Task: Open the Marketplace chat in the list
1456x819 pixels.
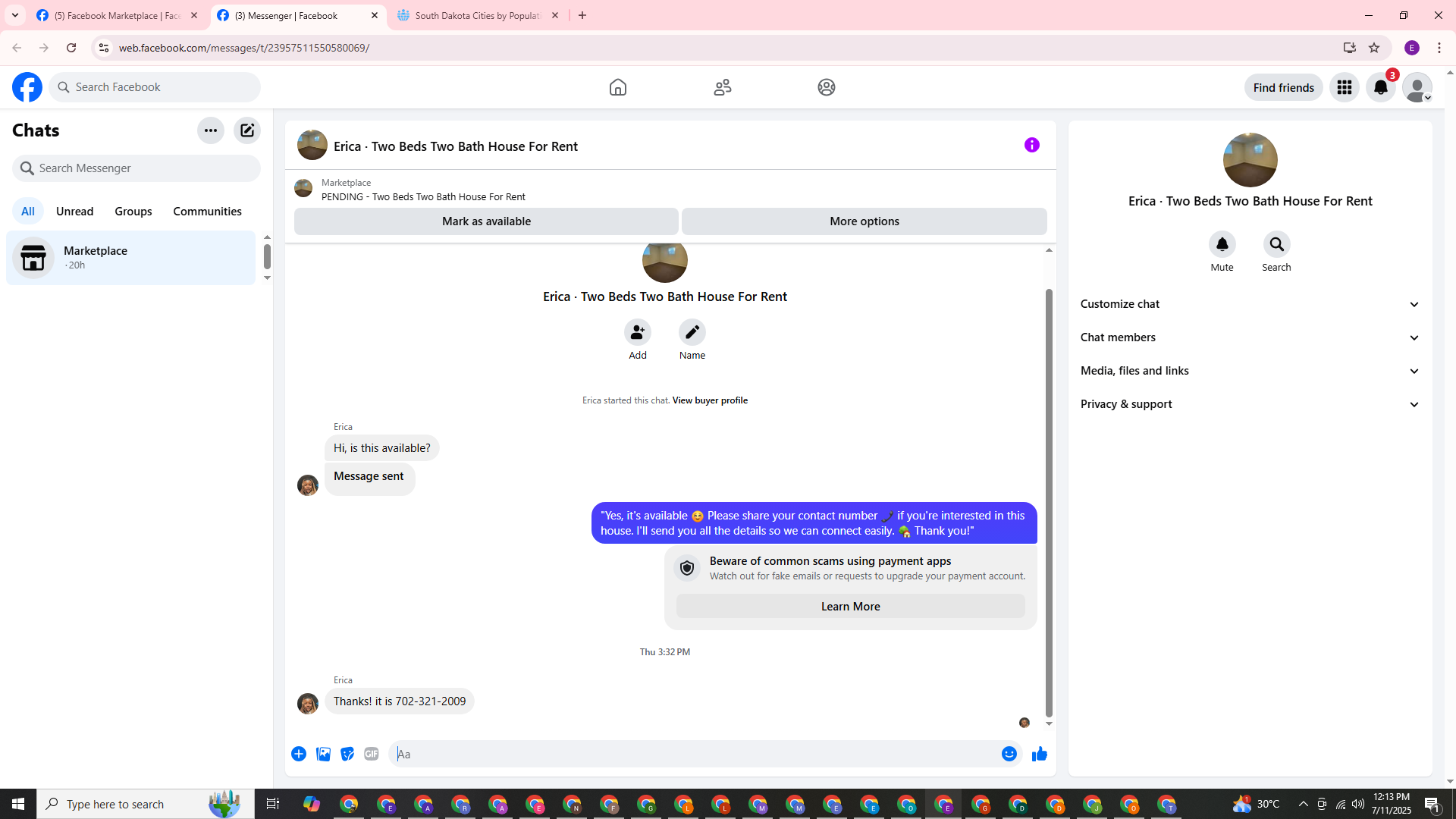Action: coord(131,258)
